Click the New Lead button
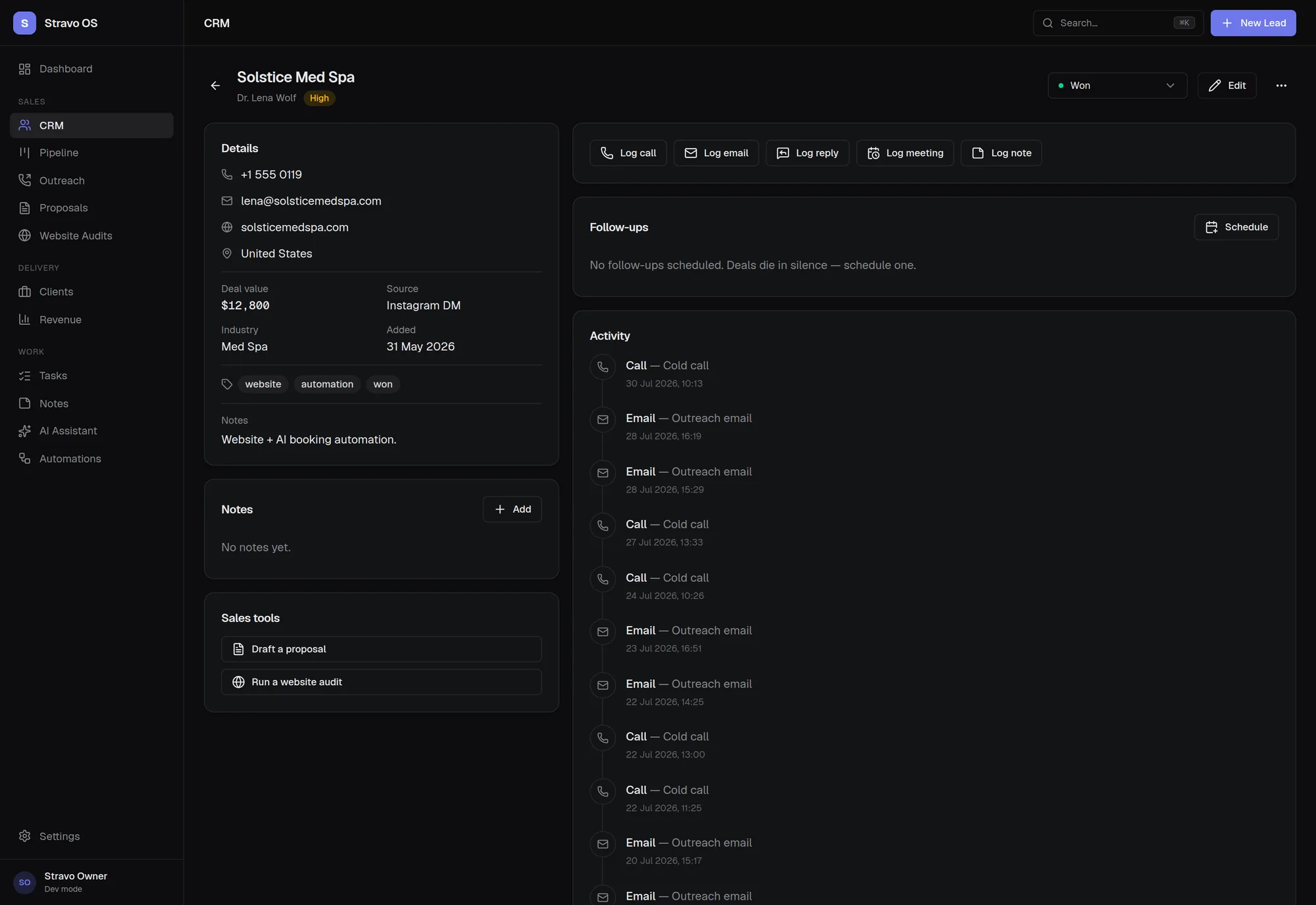 tap(1253, 23)
